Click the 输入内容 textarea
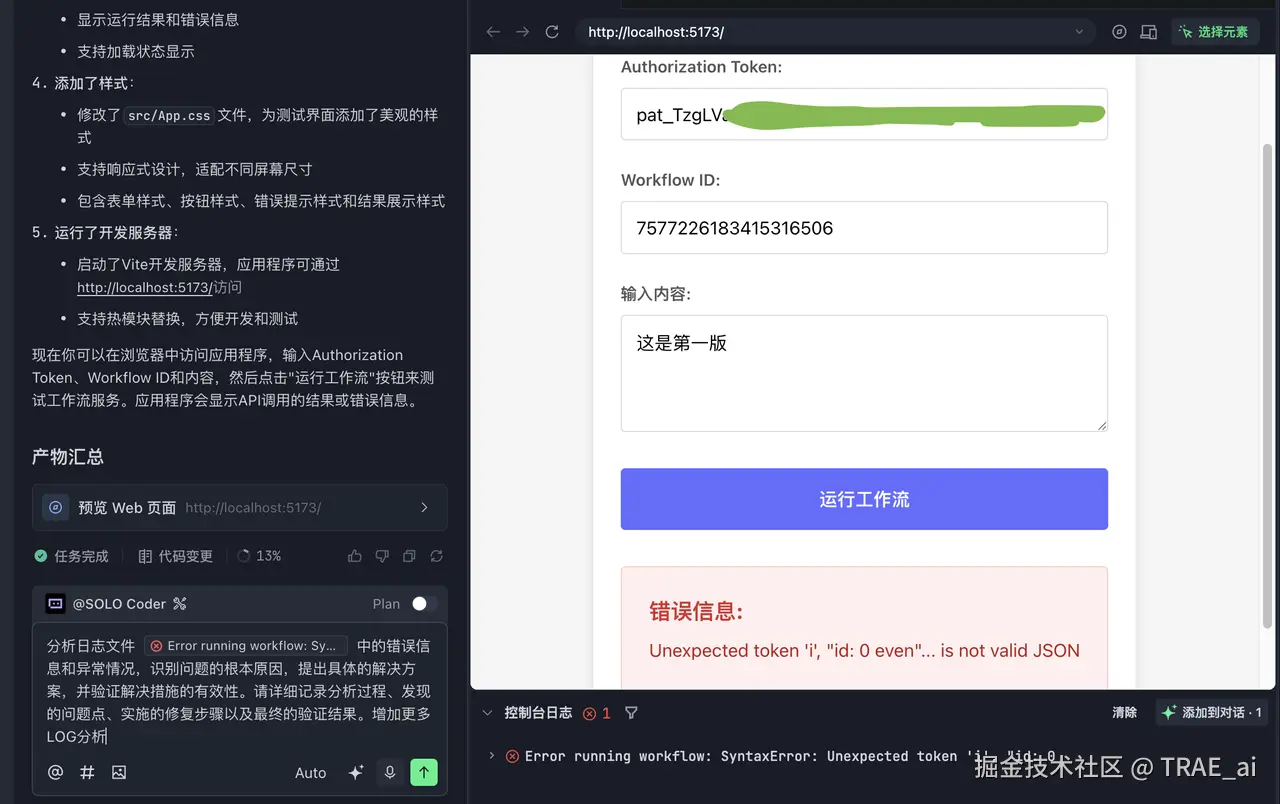Screen dimensions: 1280x804 click(x=864, y=373)
